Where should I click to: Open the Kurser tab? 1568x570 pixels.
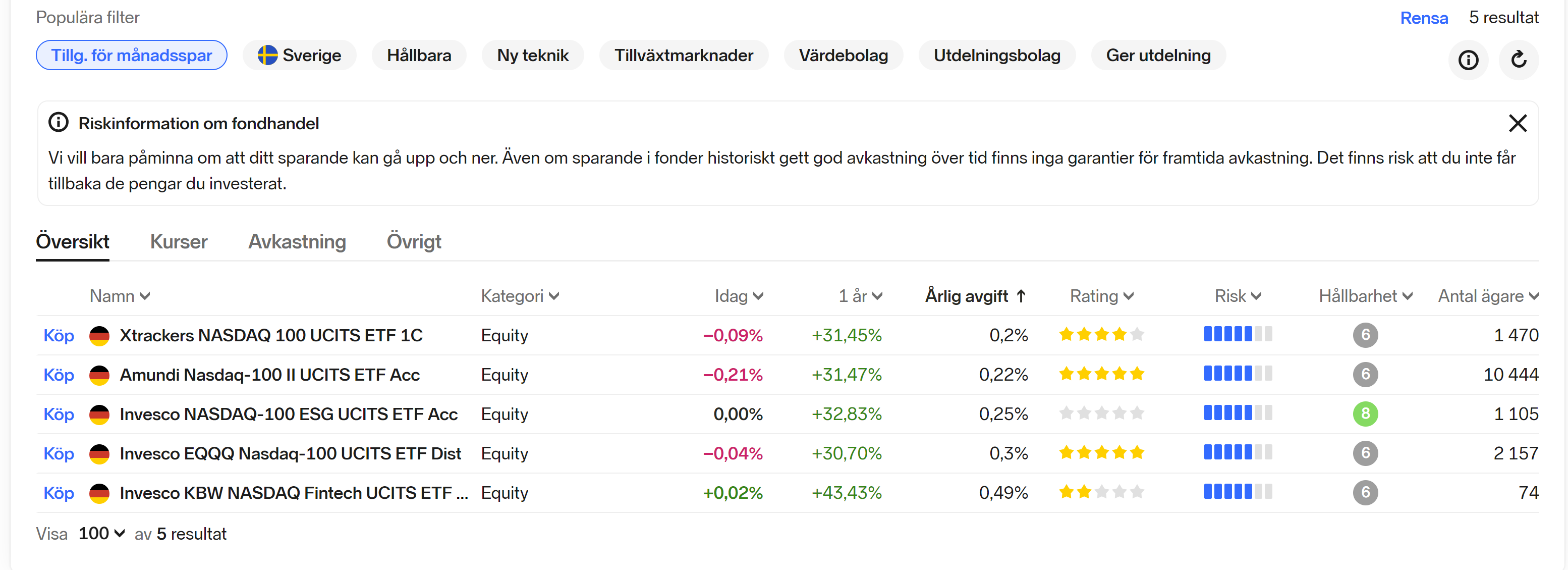point(179,242)
